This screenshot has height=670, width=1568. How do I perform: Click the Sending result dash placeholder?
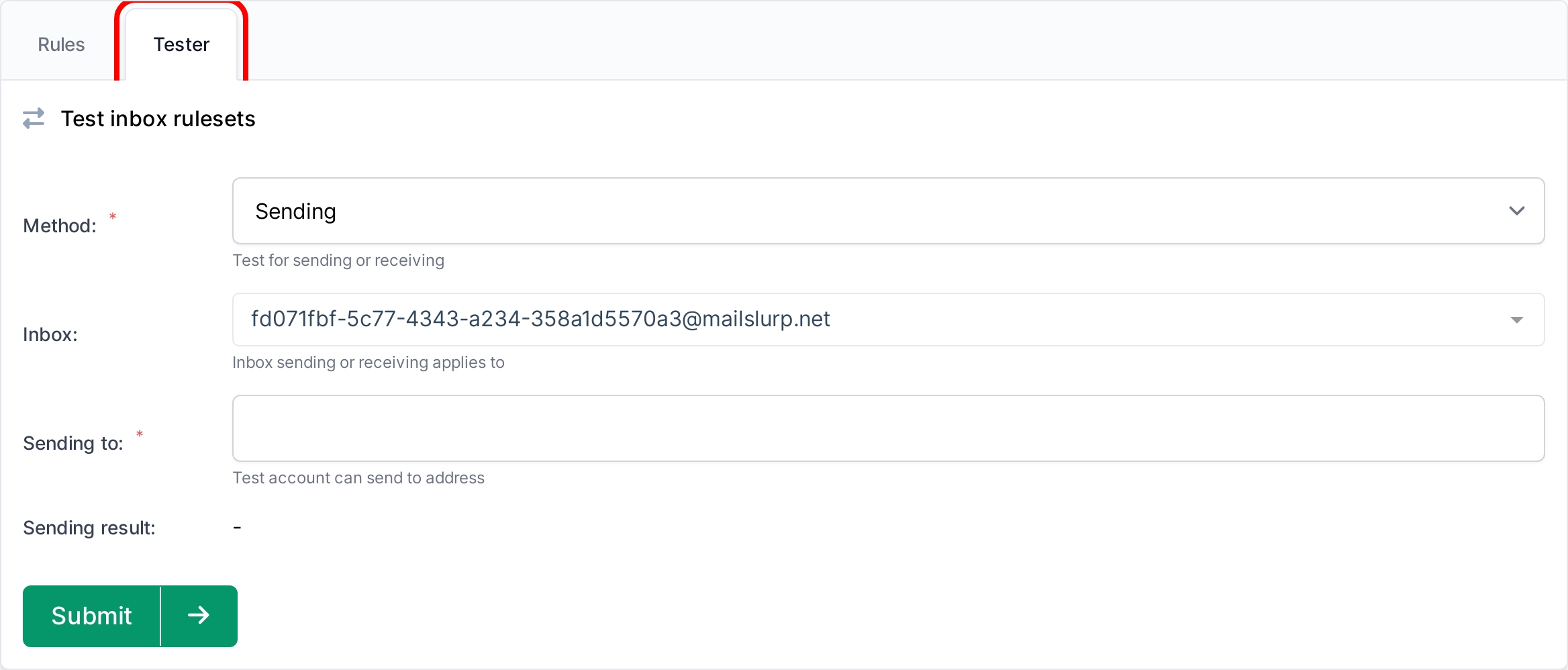tap(237, 528)
